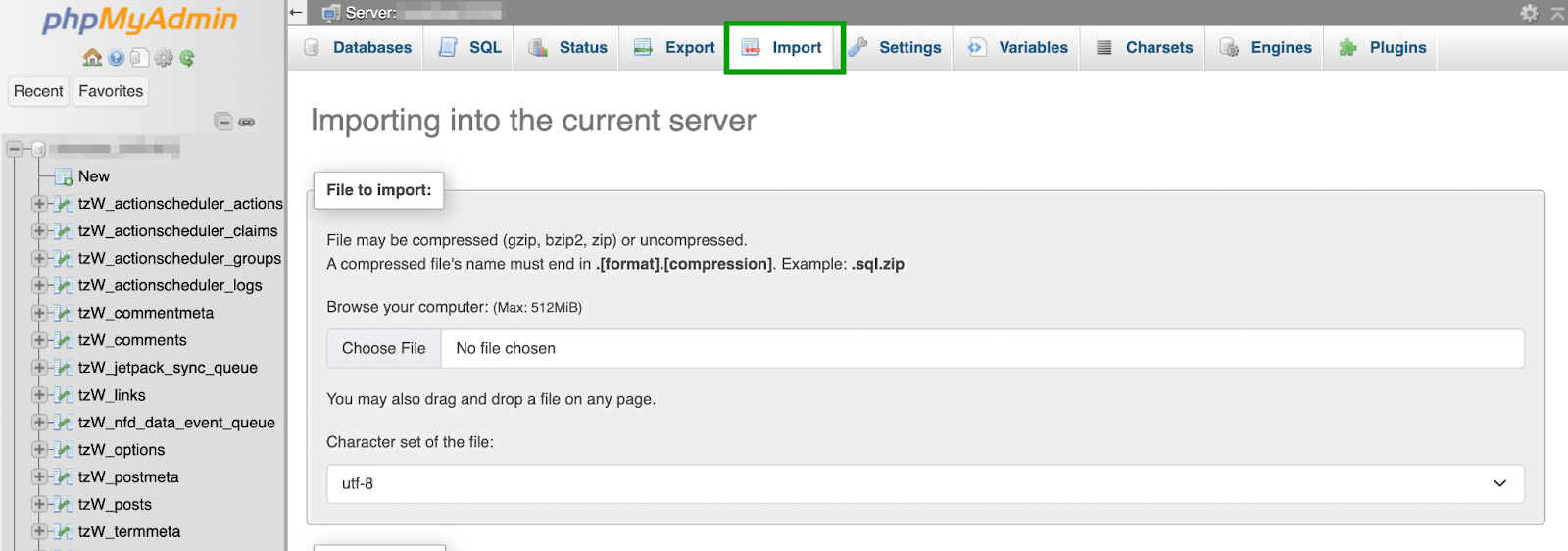Click New to create a table

(93, 176)
